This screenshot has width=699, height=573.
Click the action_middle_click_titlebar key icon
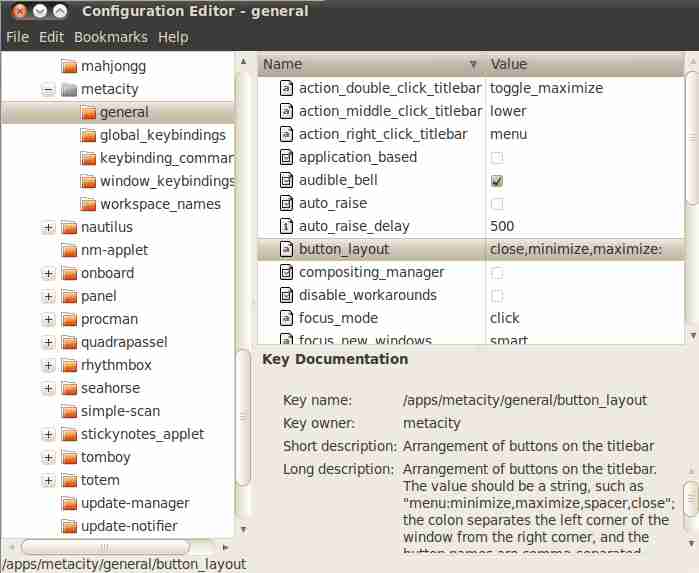tap(286, 111)
